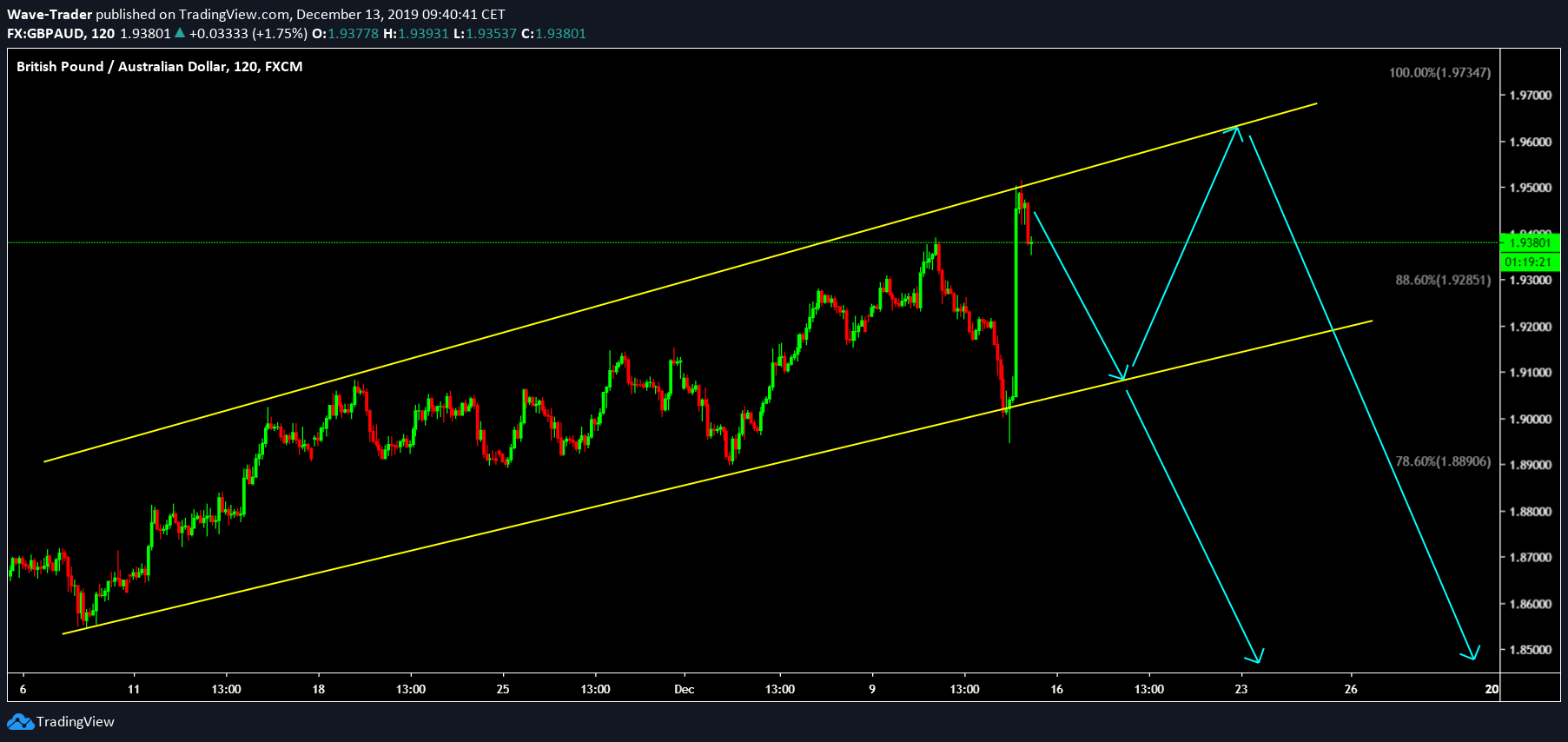This screenshot has height=742, width=1568.
Task: Click the Dec label on time axis
Action: tap(685, 689)
